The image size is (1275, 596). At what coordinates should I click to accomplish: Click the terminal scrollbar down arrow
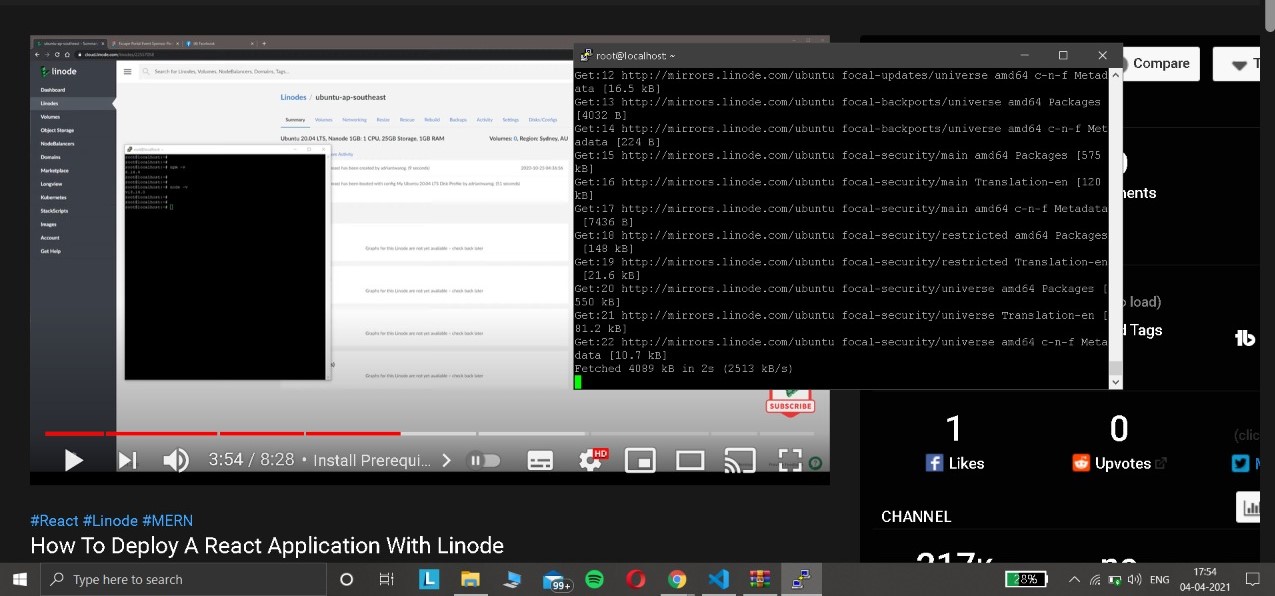click(1116, 382)
